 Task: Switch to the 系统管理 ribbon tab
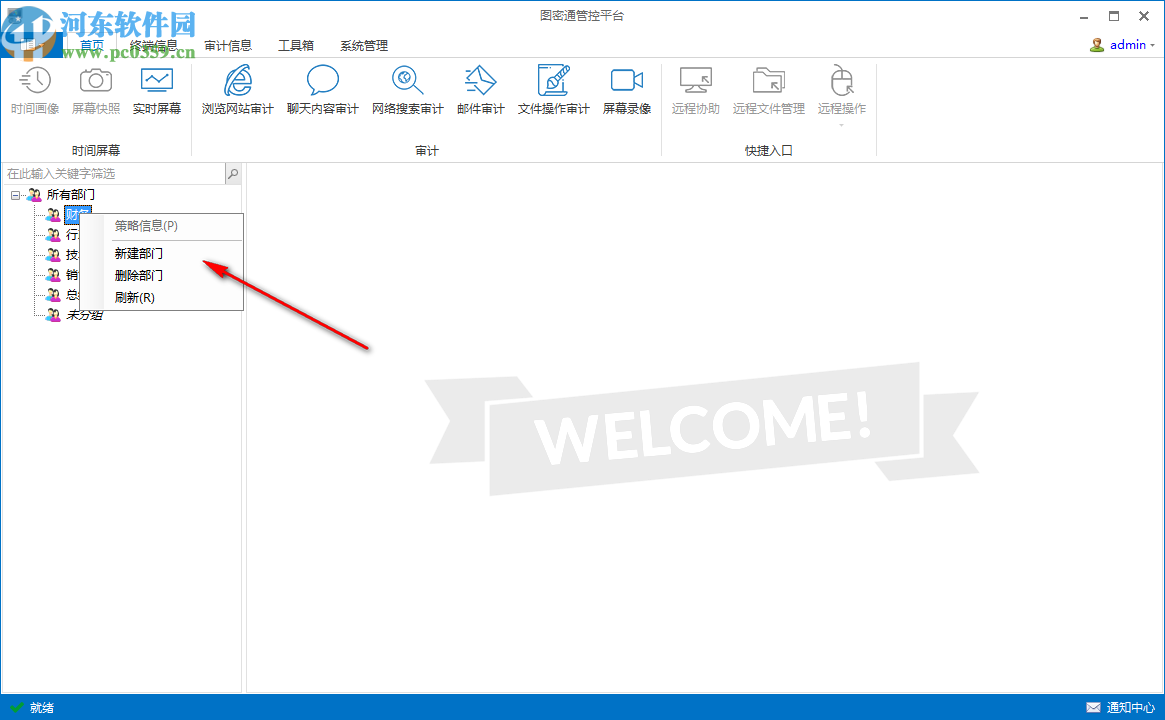click(364, 45)
